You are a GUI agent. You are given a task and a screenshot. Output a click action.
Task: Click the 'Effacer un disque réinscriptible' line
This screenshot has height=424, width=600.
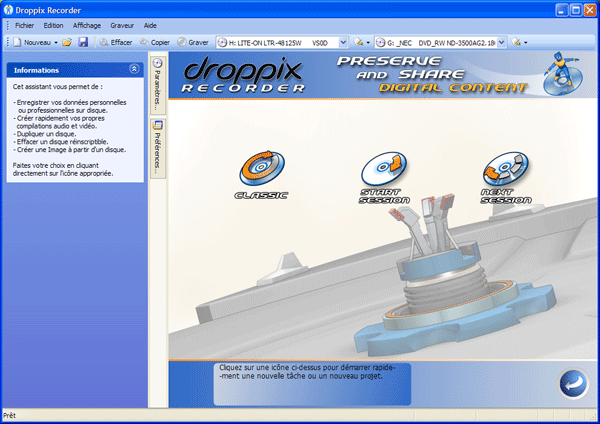pos(61,142)
